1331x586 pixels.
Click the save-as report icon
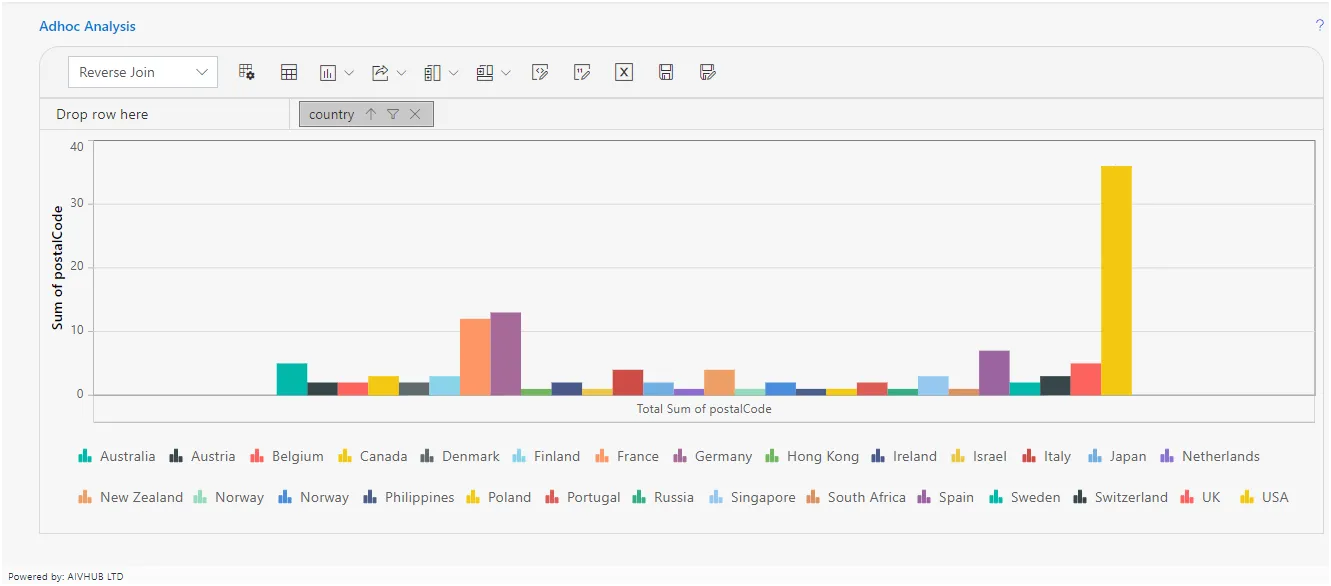[708, 72]
